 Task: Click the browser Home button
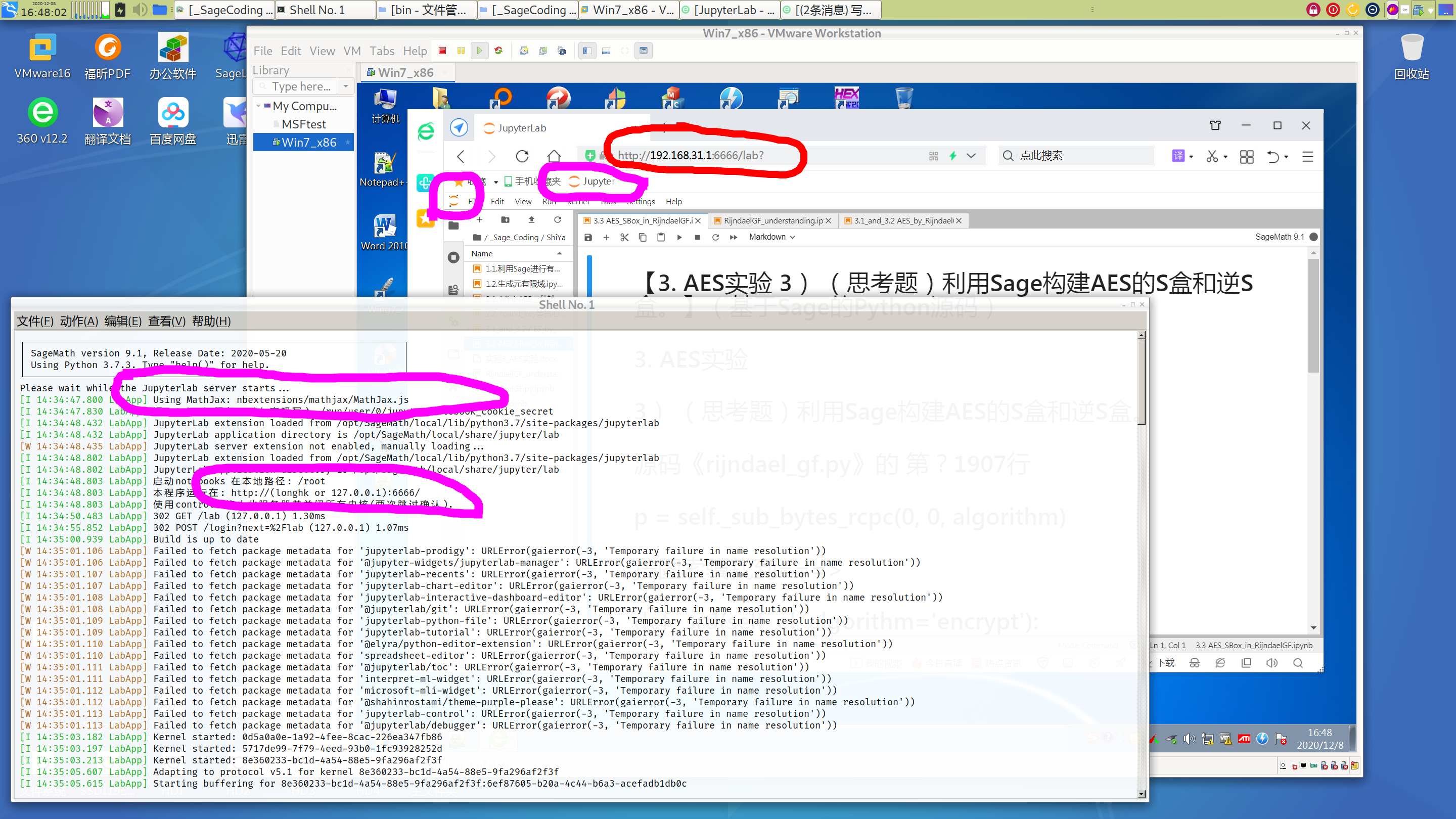coord(555,156)
